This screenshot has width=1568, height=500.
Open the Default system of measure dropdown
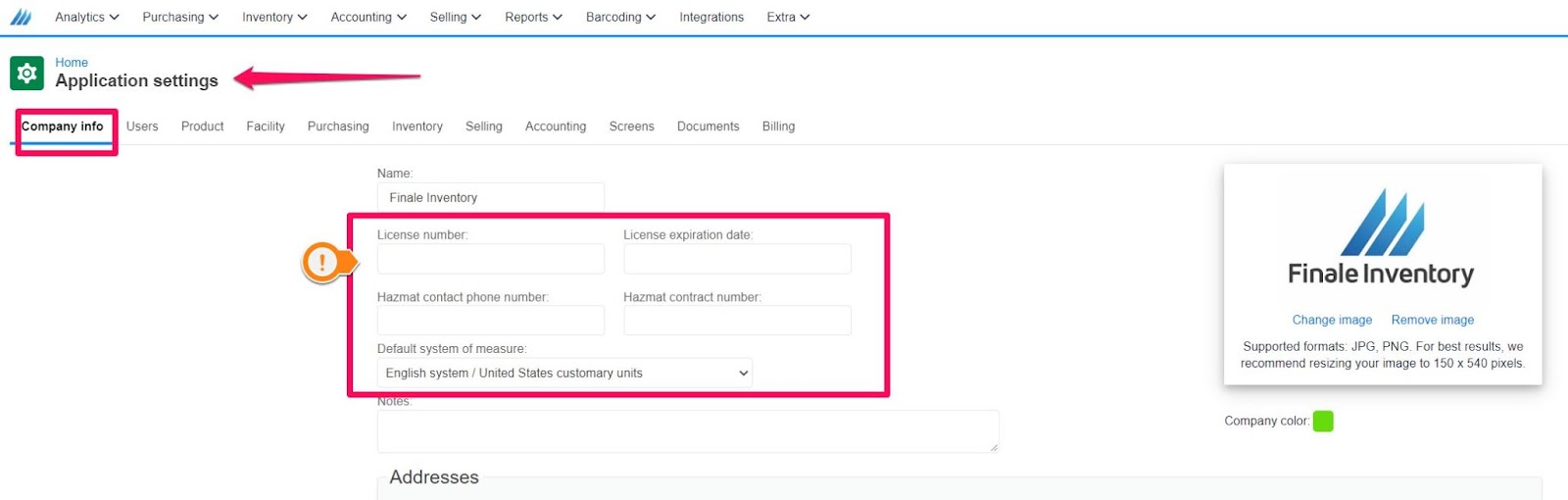click(564, 373)
